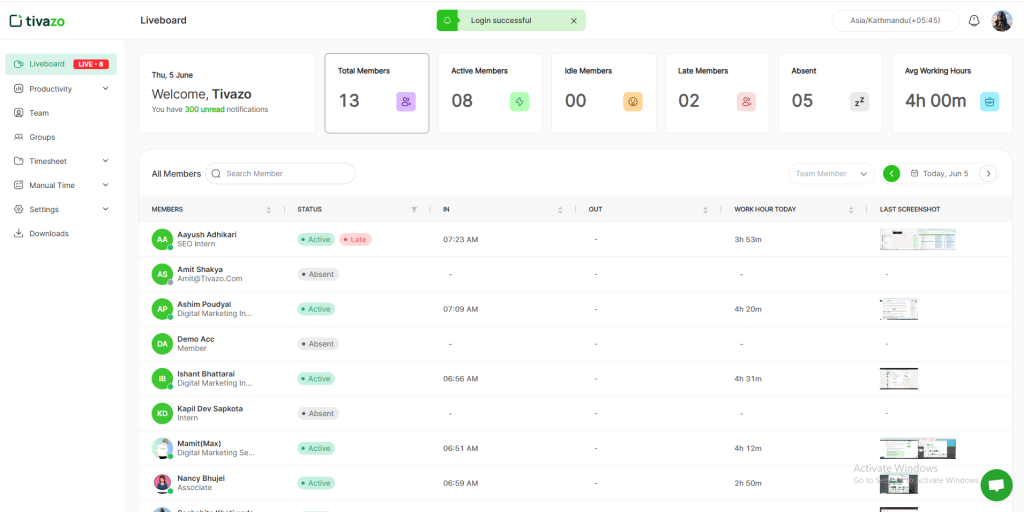1024x512 pixels.
Task: Click the Search Member input field
Action: (285, 174)
